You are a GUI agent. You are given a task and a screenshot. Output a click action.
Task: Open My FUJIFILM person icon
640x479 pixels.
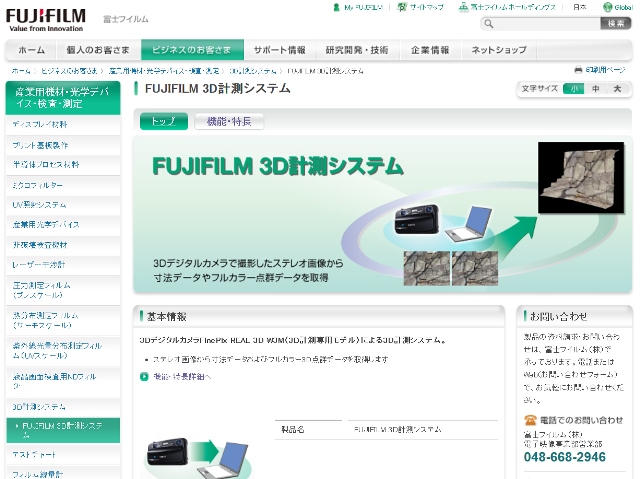coord(336,7)
